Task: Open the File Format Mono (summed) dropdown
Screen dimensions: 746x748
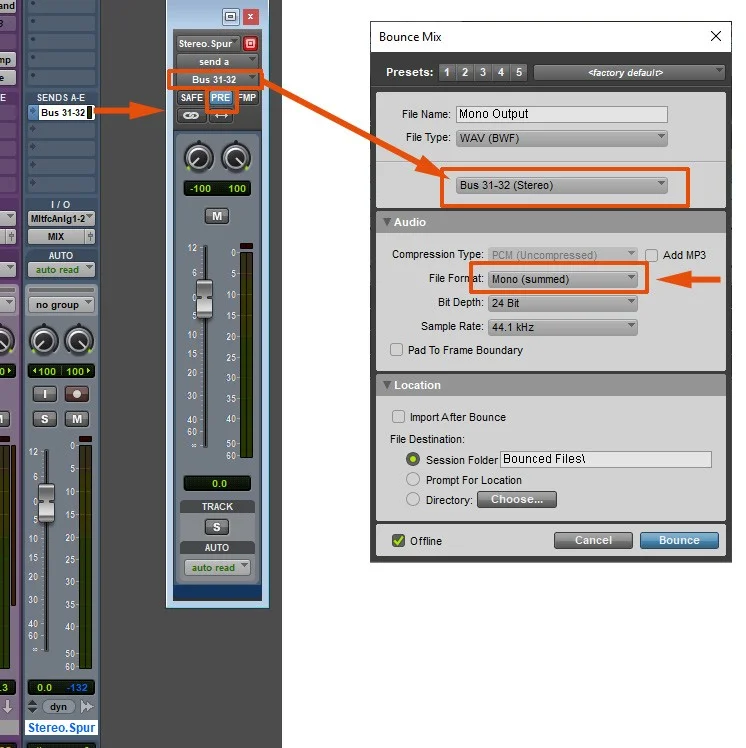Action: coord(563,279)
